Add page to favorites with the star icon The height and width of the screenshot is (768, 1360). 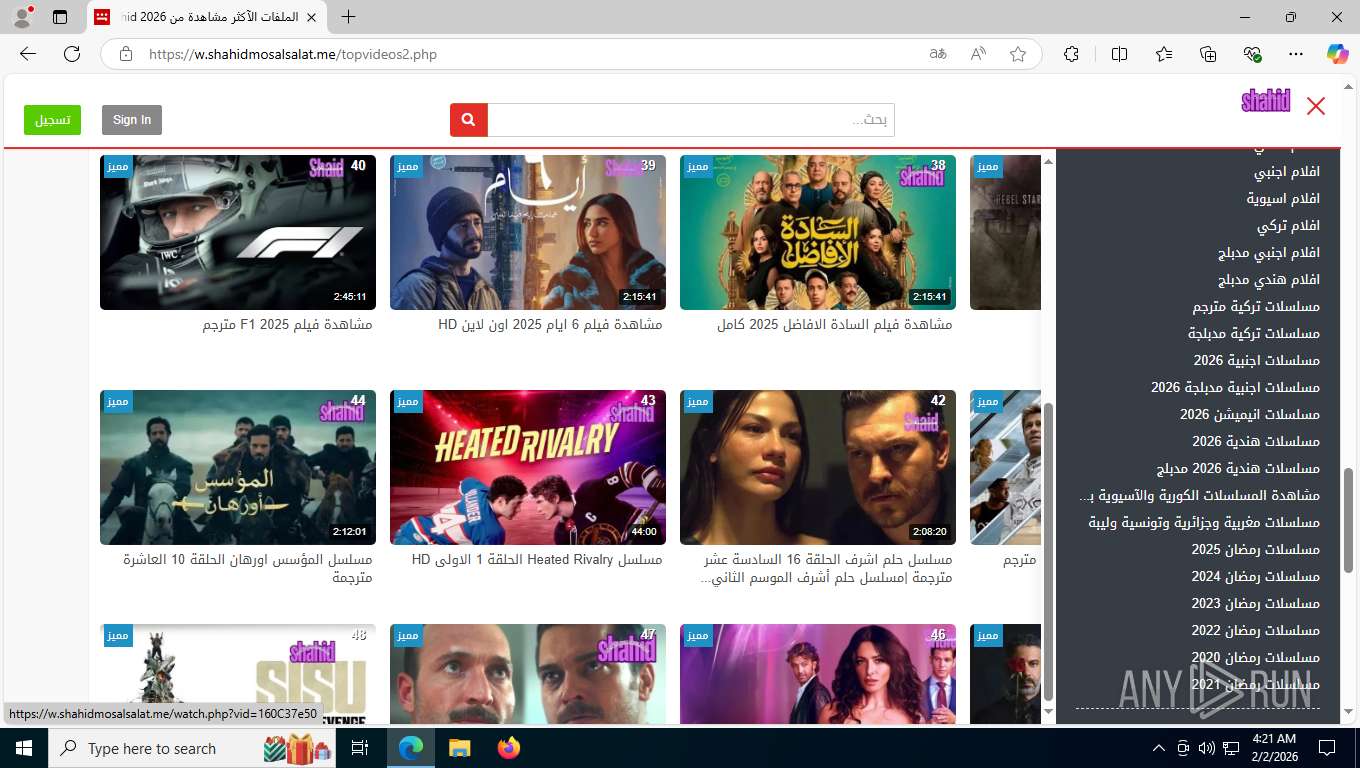[x=1018, y=54]
